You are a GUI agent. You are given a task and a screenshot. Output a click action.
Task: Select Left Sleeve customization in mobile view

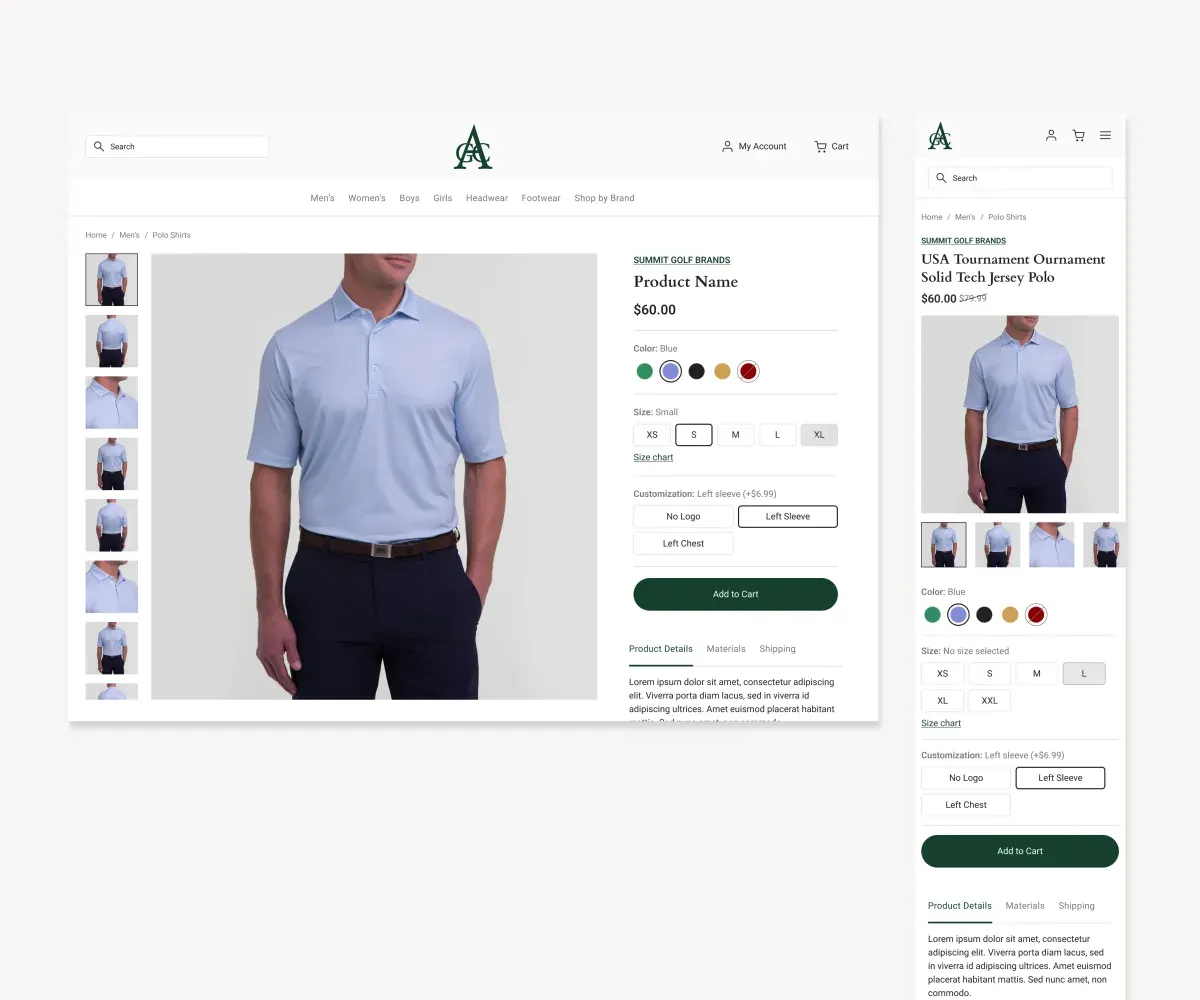tap(1060, 778)
